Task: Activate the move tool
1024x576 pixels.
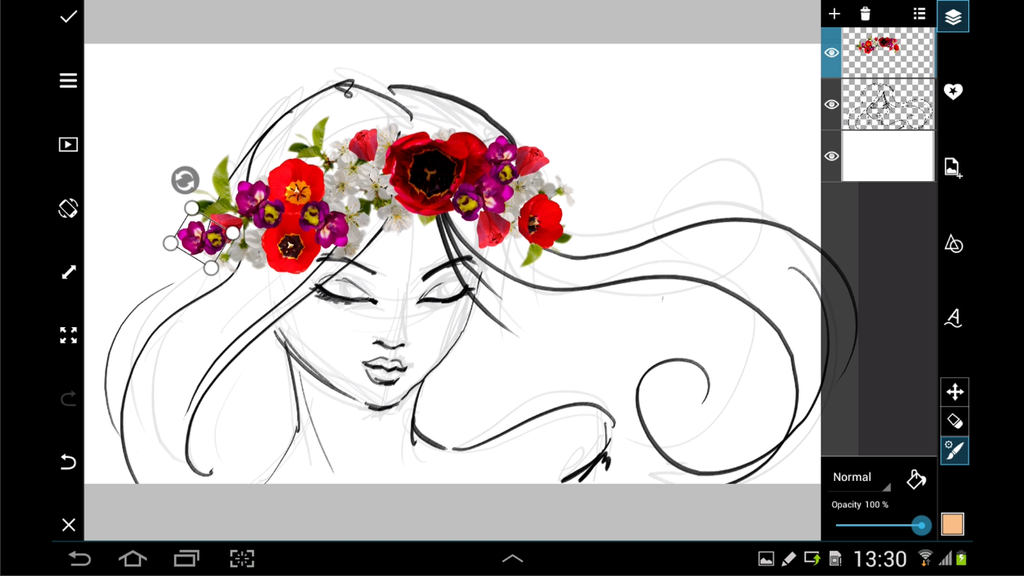Action: (955, 392)
